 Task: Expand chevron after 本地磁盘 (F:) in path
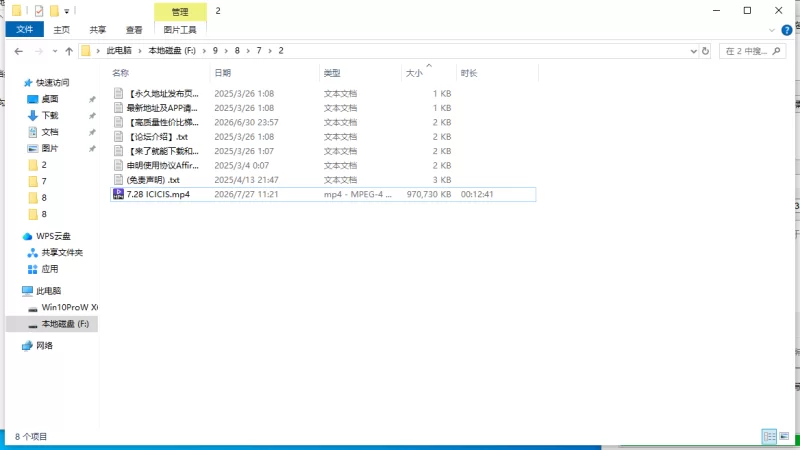[x=204, y=51]
